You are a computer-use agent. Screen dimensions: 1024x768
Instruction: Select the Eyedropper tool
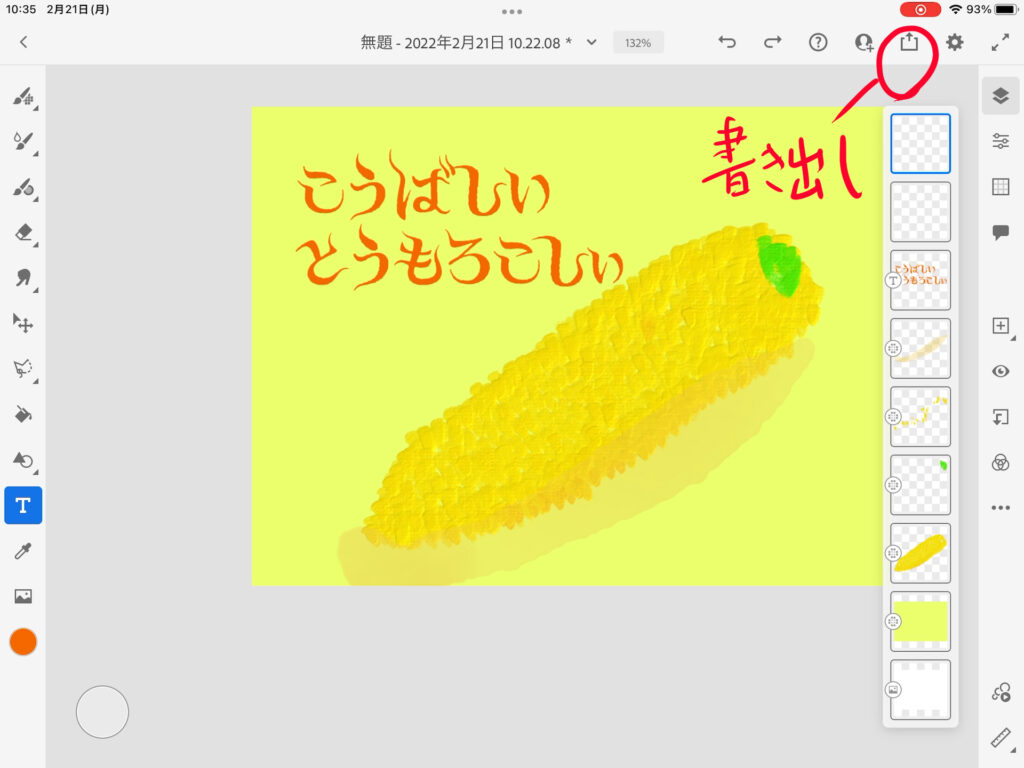[23, 550]
